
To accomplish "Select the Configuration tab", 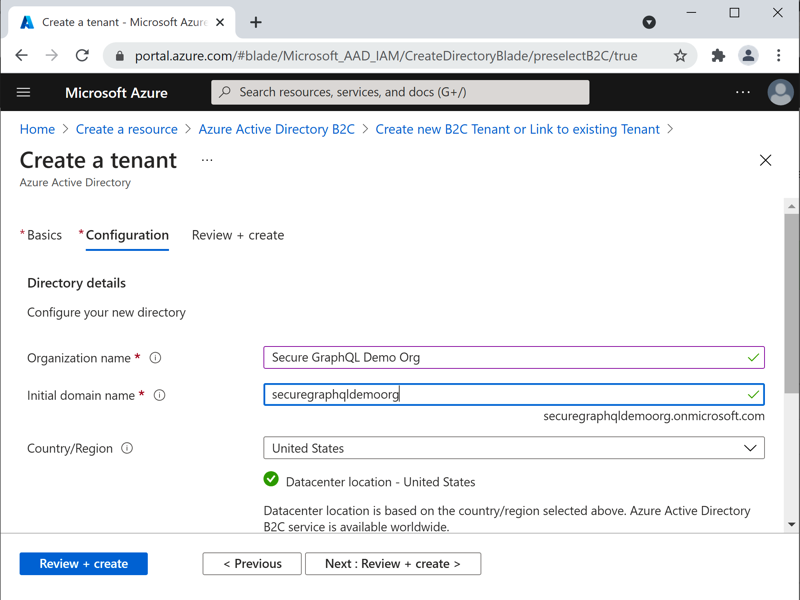I will click(127, 235).
